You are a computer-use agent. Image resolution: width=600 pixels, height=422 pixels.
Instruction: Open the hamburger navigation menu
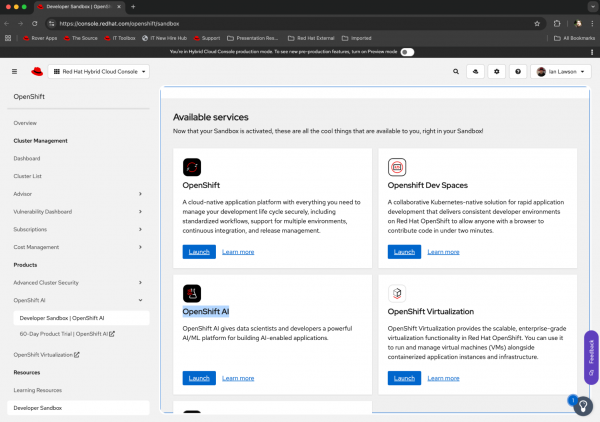tap(14, 72)
